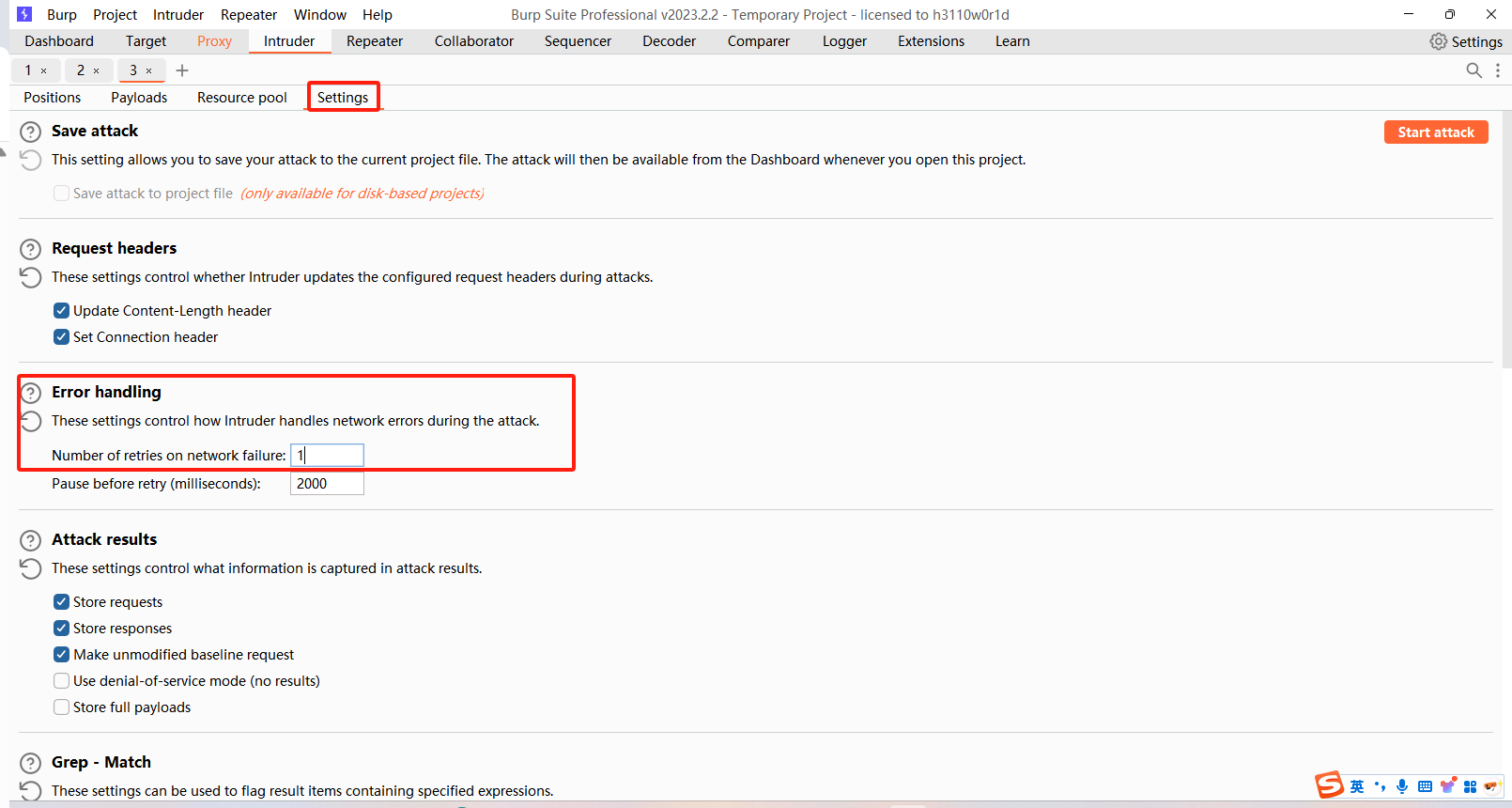Uncheck Update Content-Length header
The height and width of the screenshot is (808, 1512).
coord(62,311)
